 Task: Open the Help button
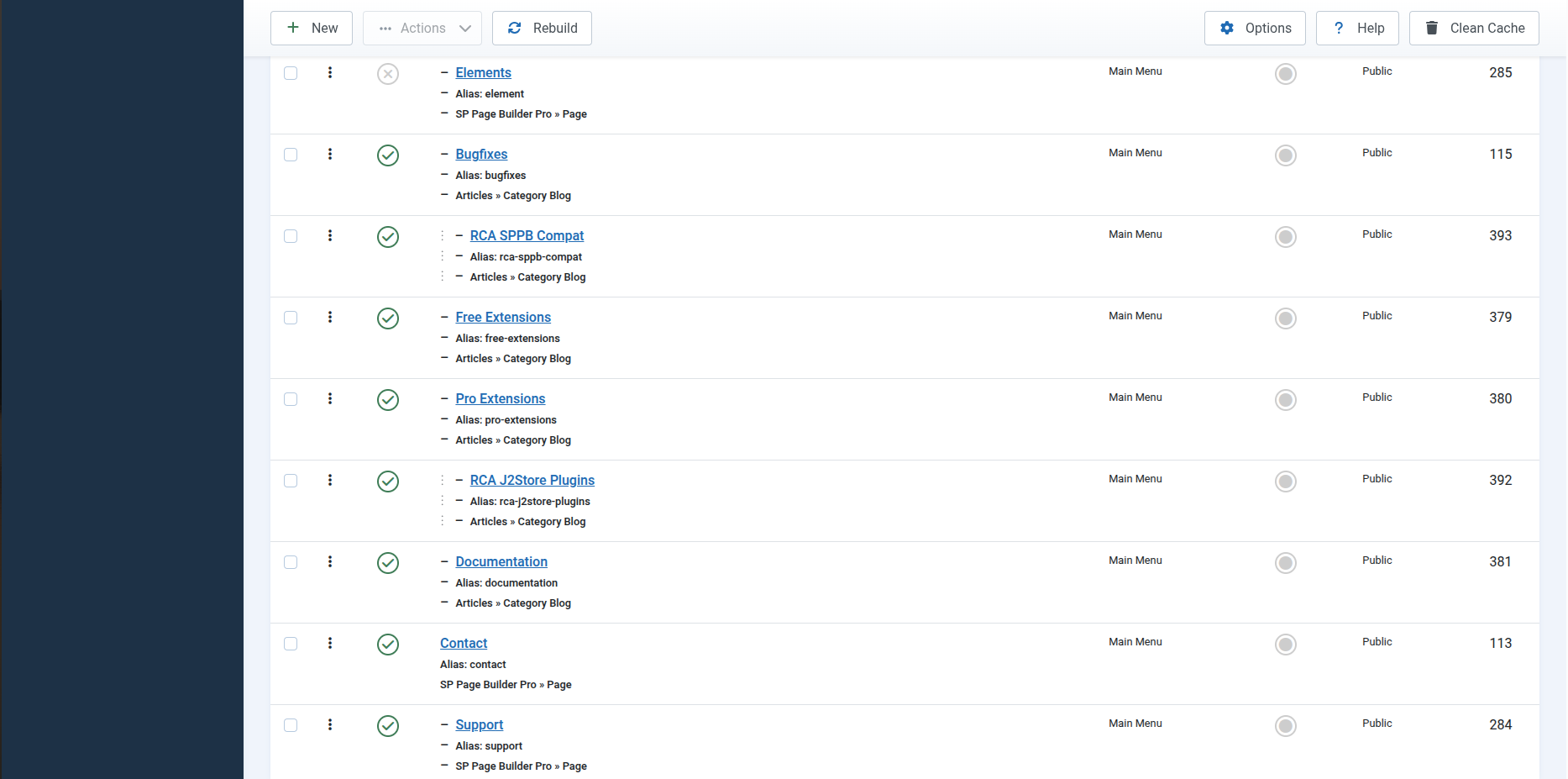[1357, 28]
